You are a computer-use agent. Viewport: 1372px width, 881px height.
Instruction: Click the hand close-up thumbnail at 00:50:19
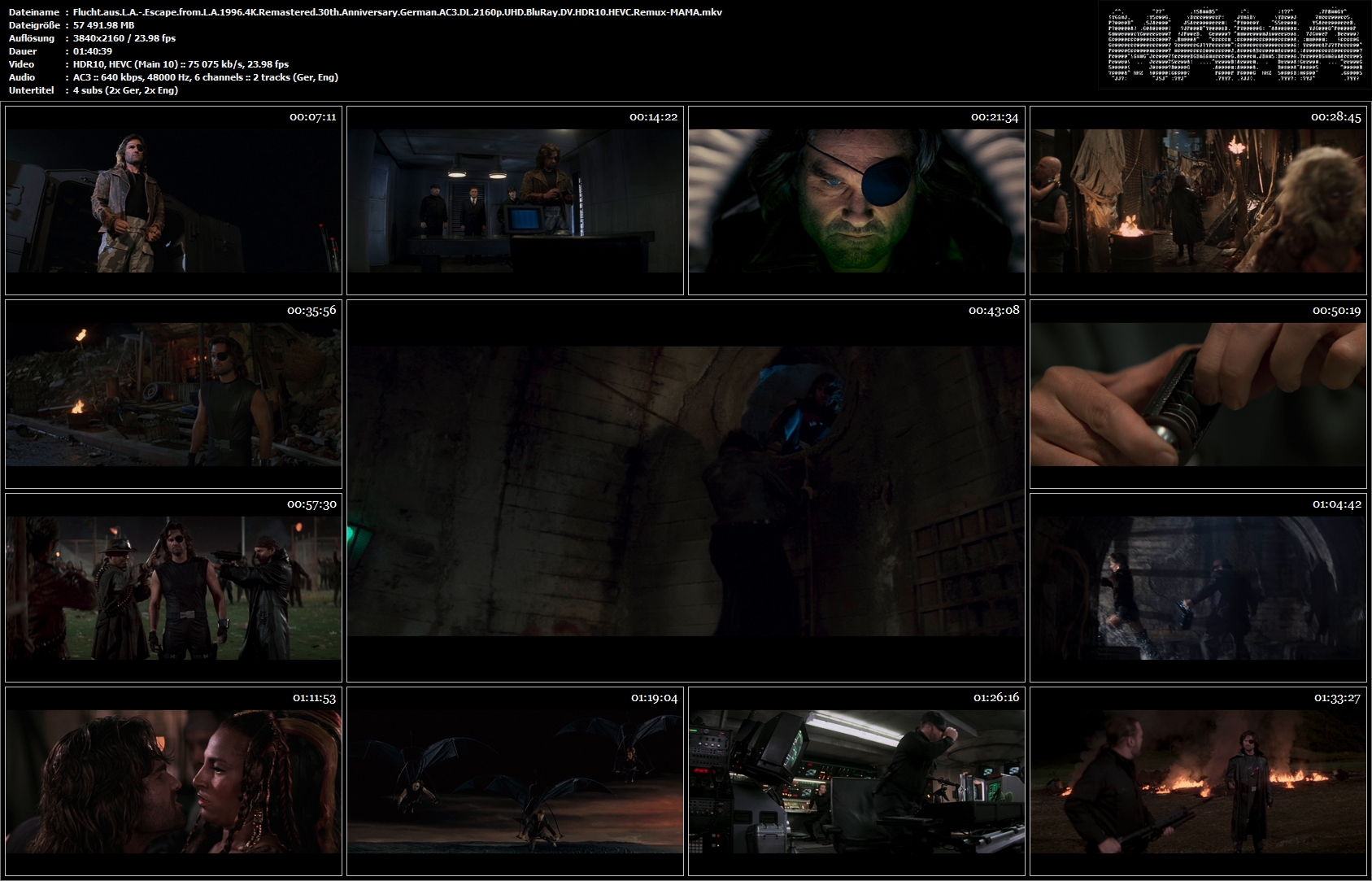click(x=1198, y=394)
